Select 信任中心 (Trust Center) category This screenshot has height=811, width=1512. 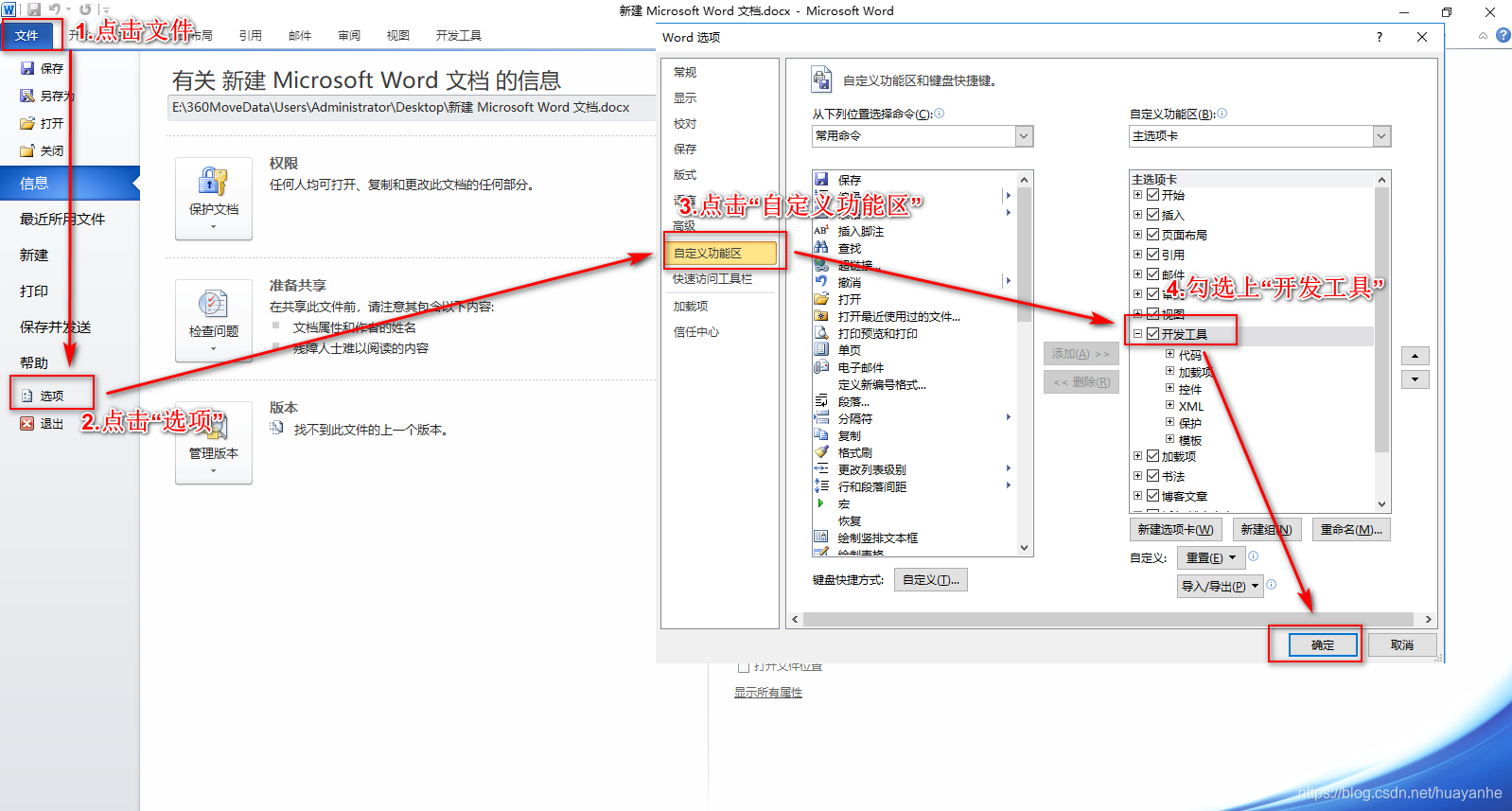click(696, 331)
